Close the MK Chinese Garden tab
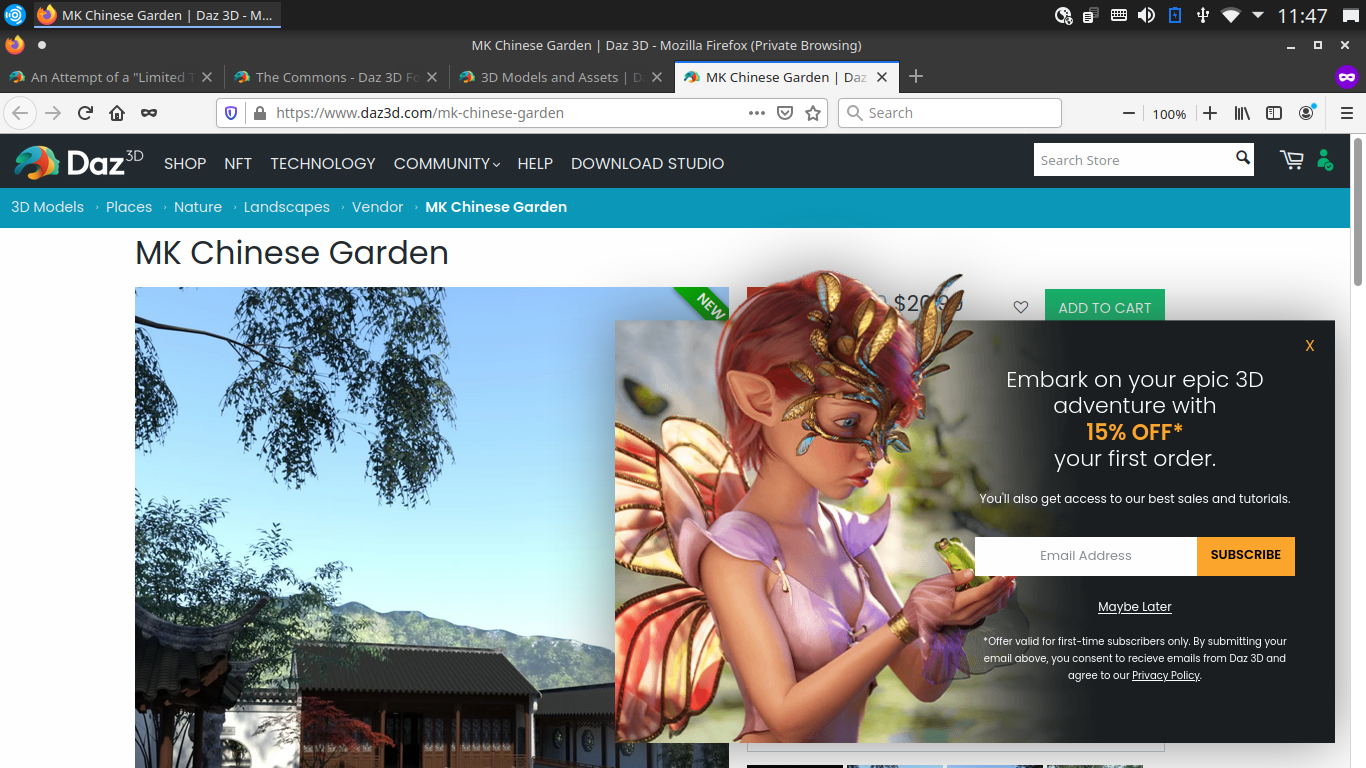The height and width of the screenshot is (768, 1366). (x=882, y=77)
